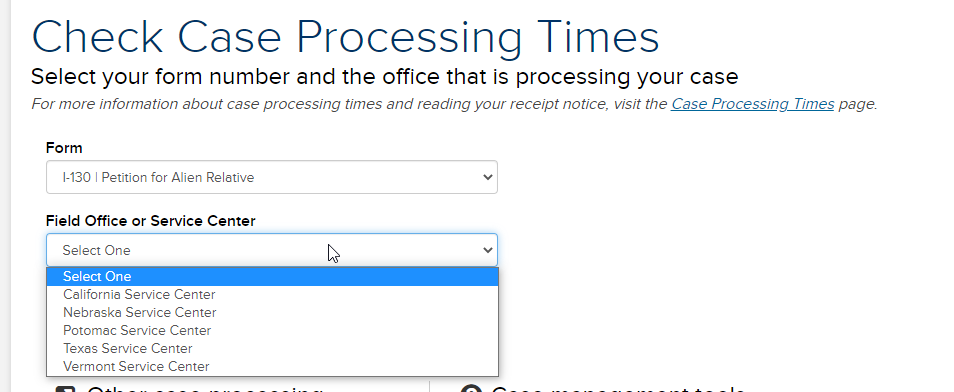Click the Select your form number subheading
This screenshot has width=954, height=392.
tap(385, 77)
